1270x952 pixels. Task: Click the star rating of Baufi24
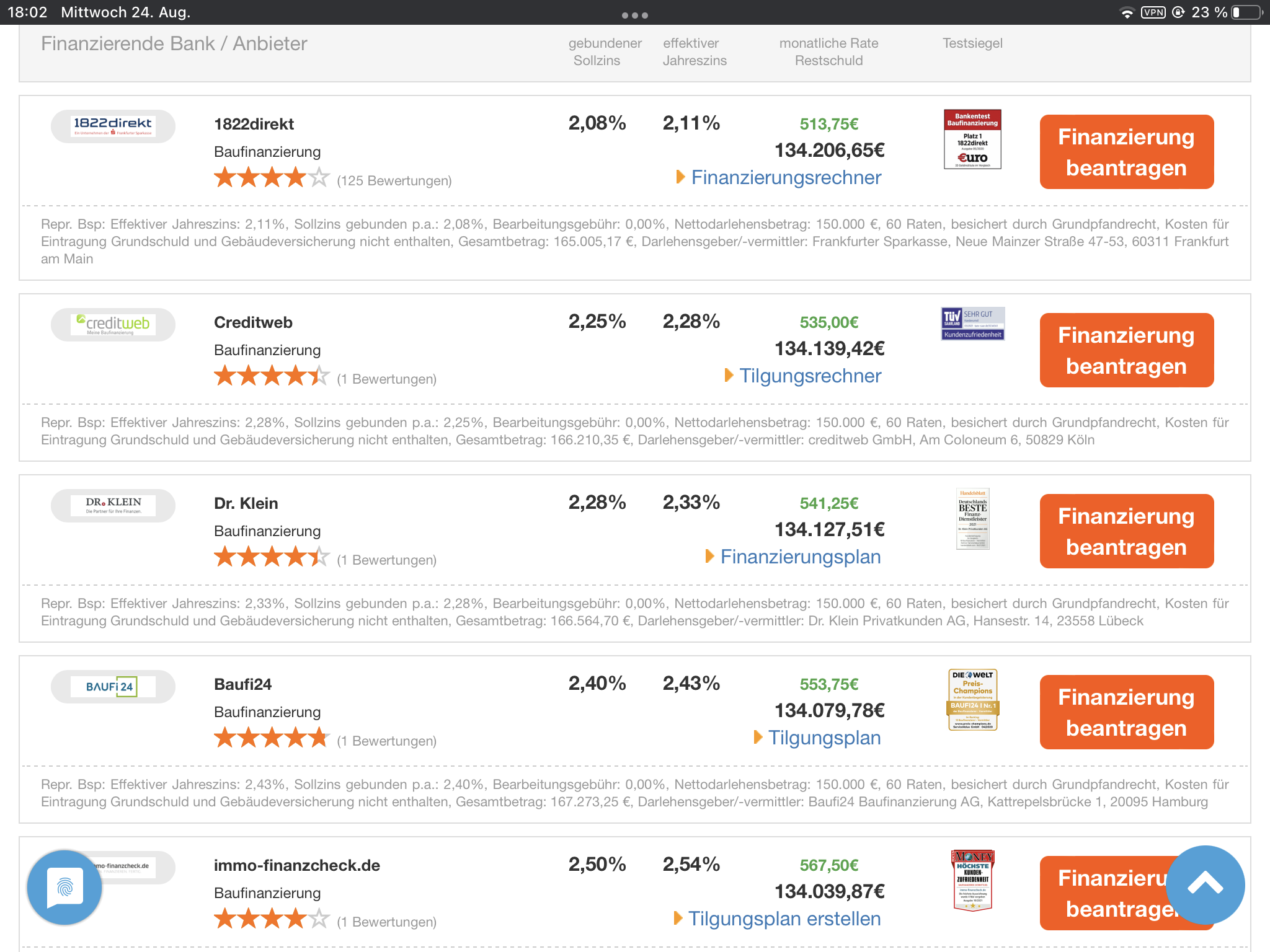pyautogui.click(x=272, y=738)
